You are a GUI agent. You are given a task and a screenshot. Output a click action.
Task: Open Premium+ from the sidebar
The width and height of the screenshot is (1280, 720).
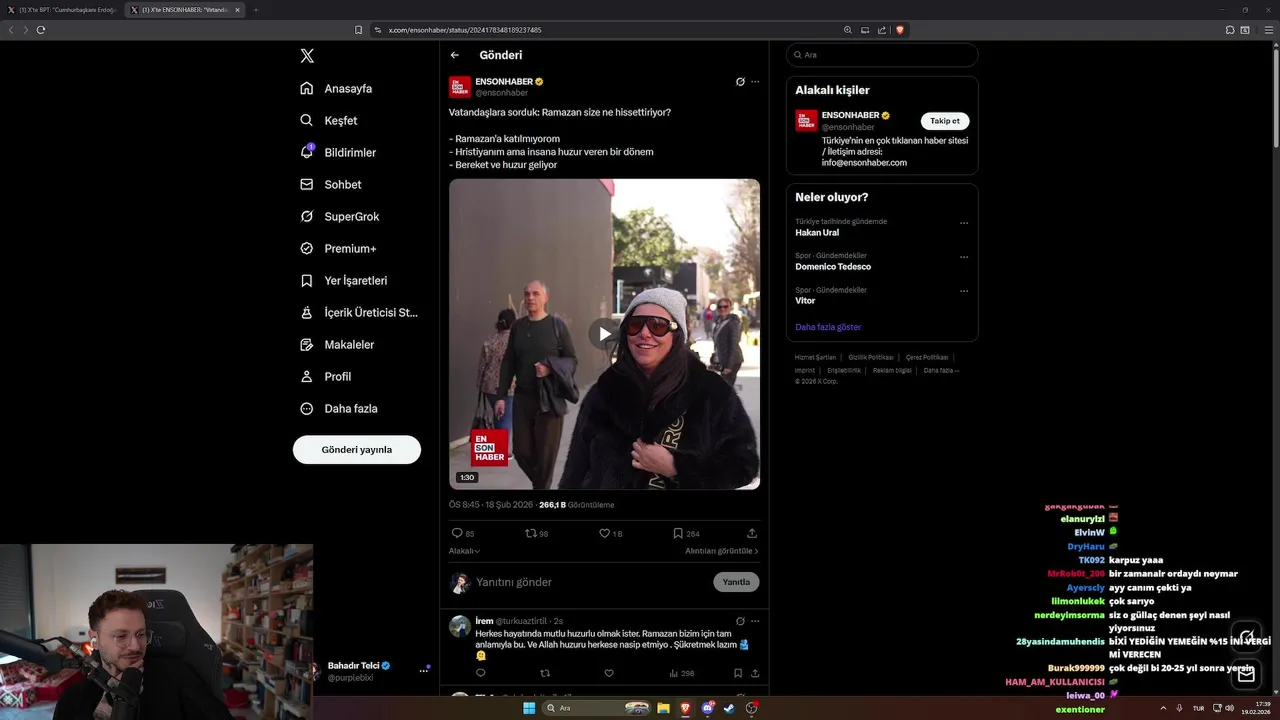click(x=338, y=248)
